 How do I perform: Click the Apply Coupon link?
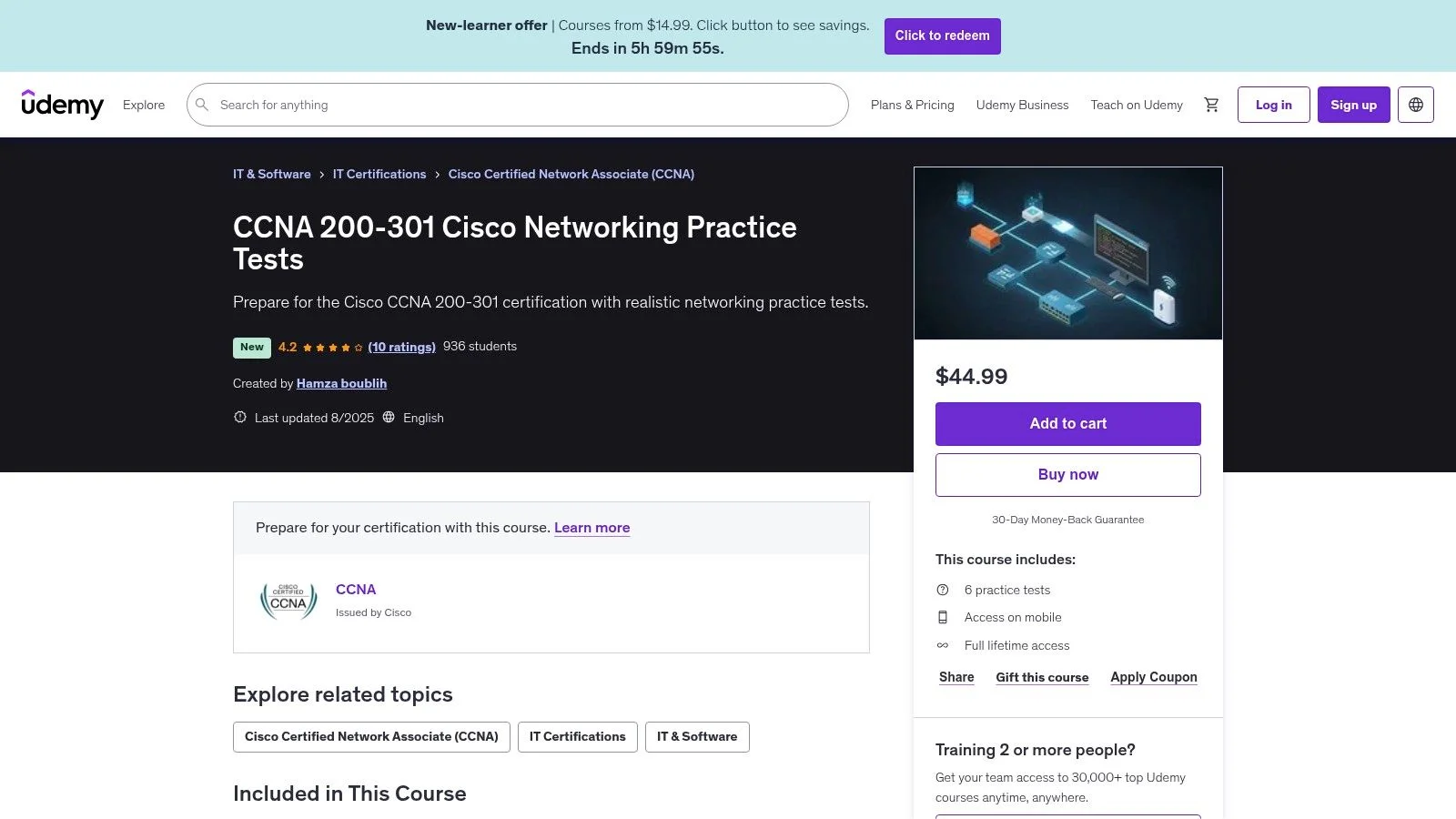(x=1154, y=677)
